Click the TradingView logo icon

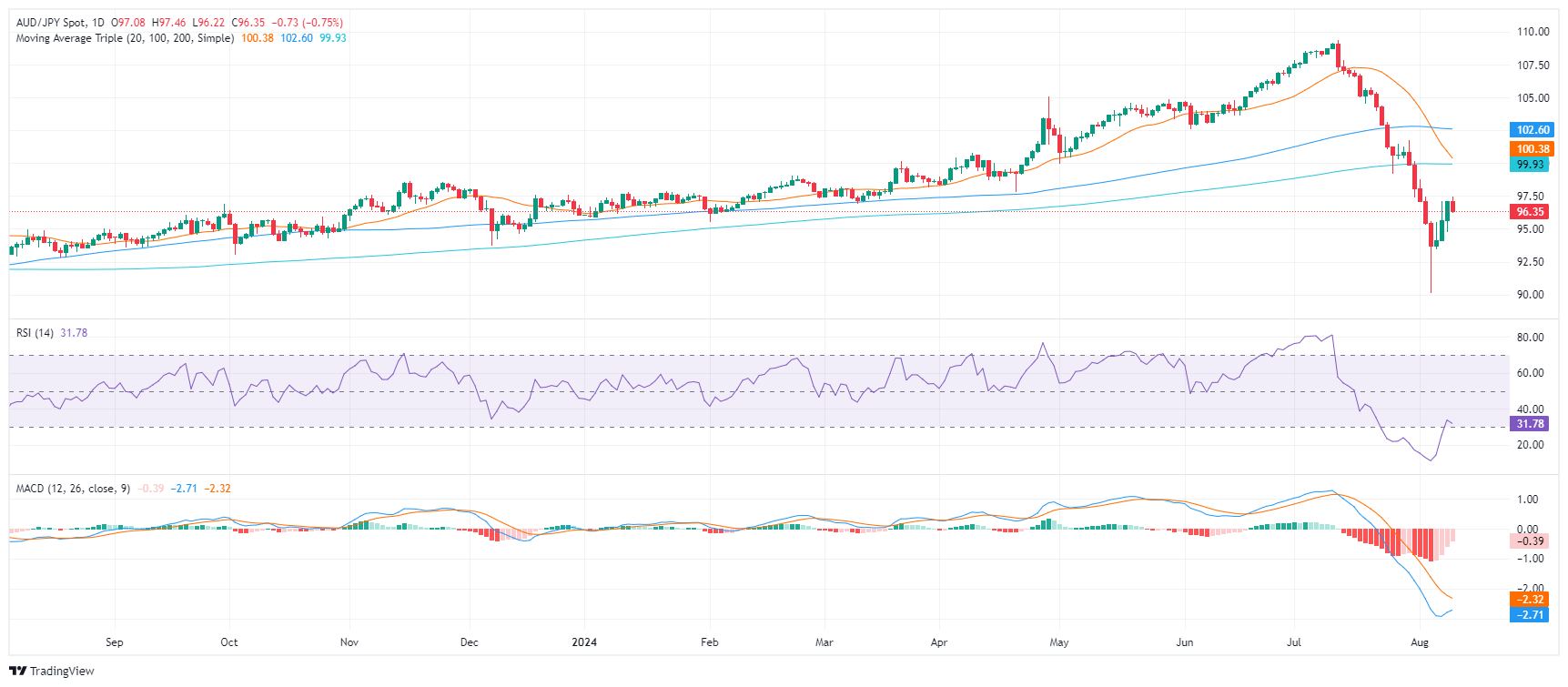[x=17, y=671]
